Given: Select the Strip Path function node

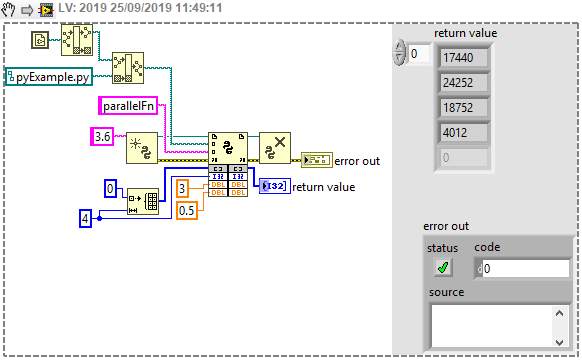Looking at the screenshot, I should pos(77,40).
